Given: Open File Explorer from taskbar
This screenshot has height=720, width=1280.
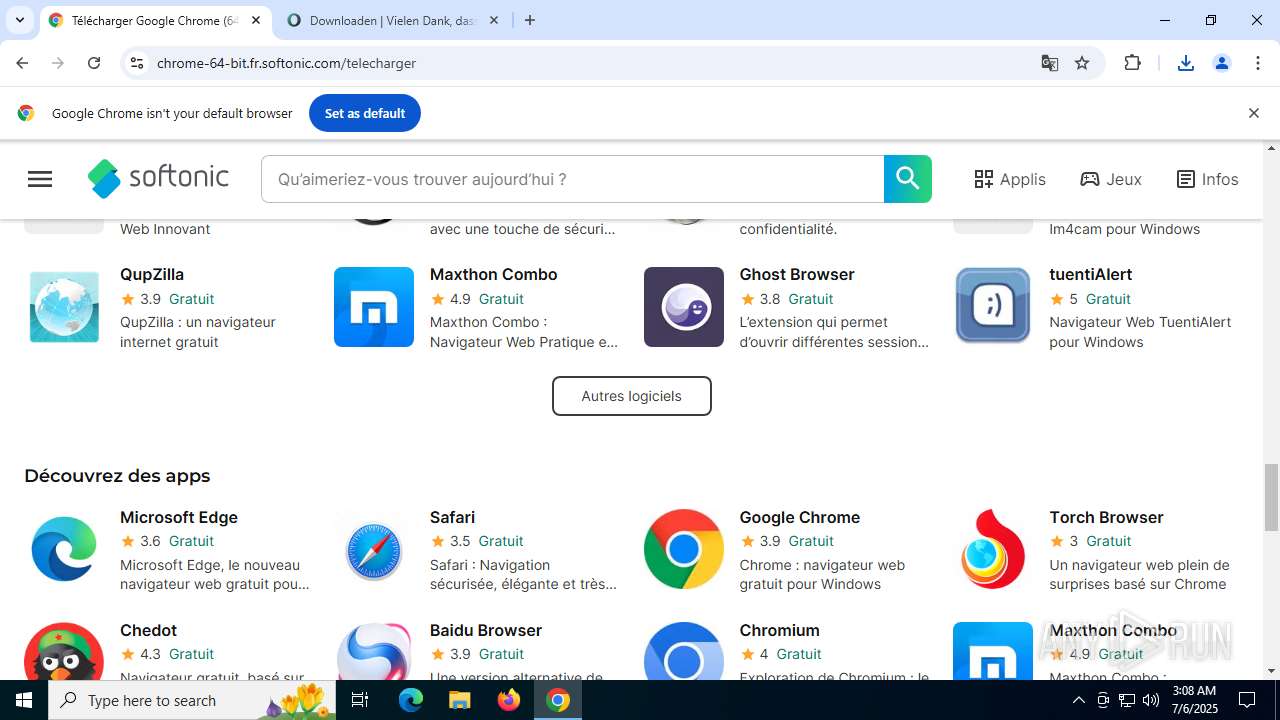Looking at the screenshot, I should click(460, 700).
